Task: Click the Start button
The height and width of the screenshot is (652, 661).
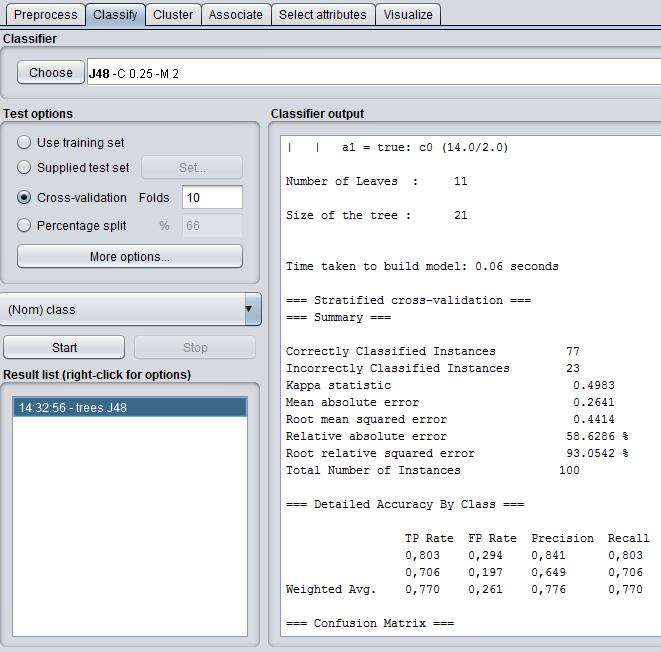Action: [64, 347]
